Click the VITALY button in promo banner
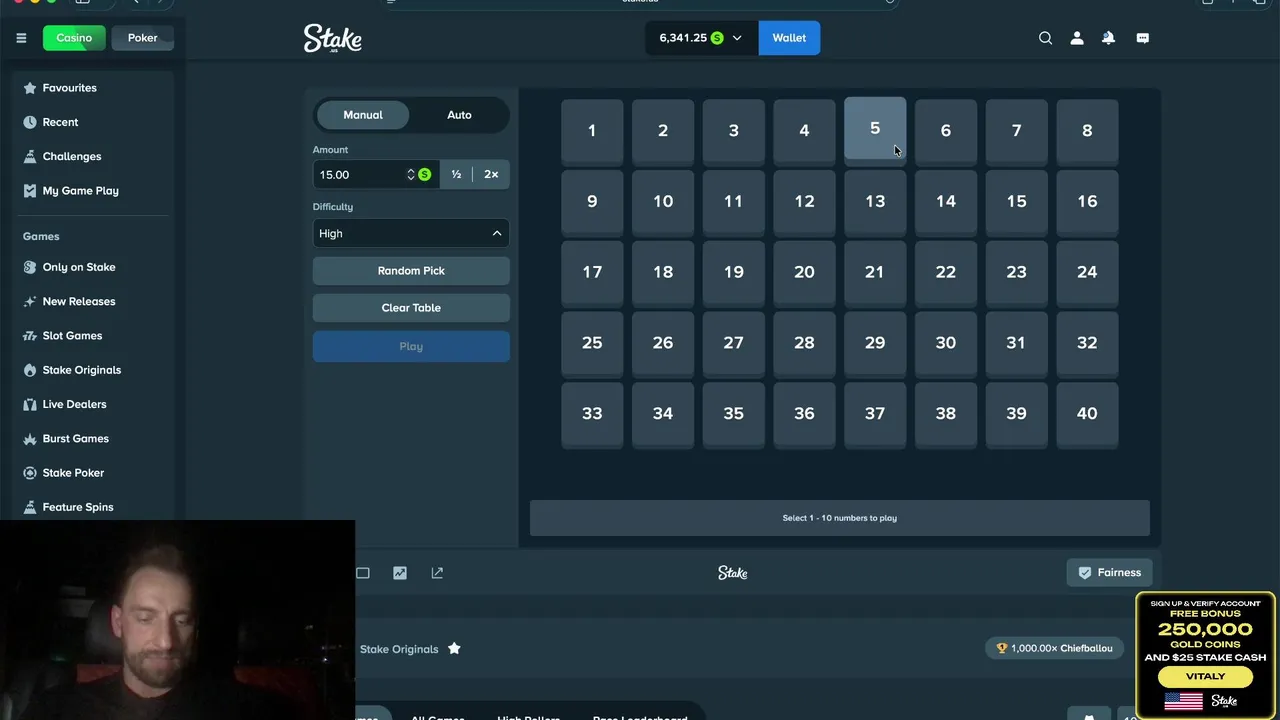The width and height of the screenshot is (1280, 720). pos(1205,677)
